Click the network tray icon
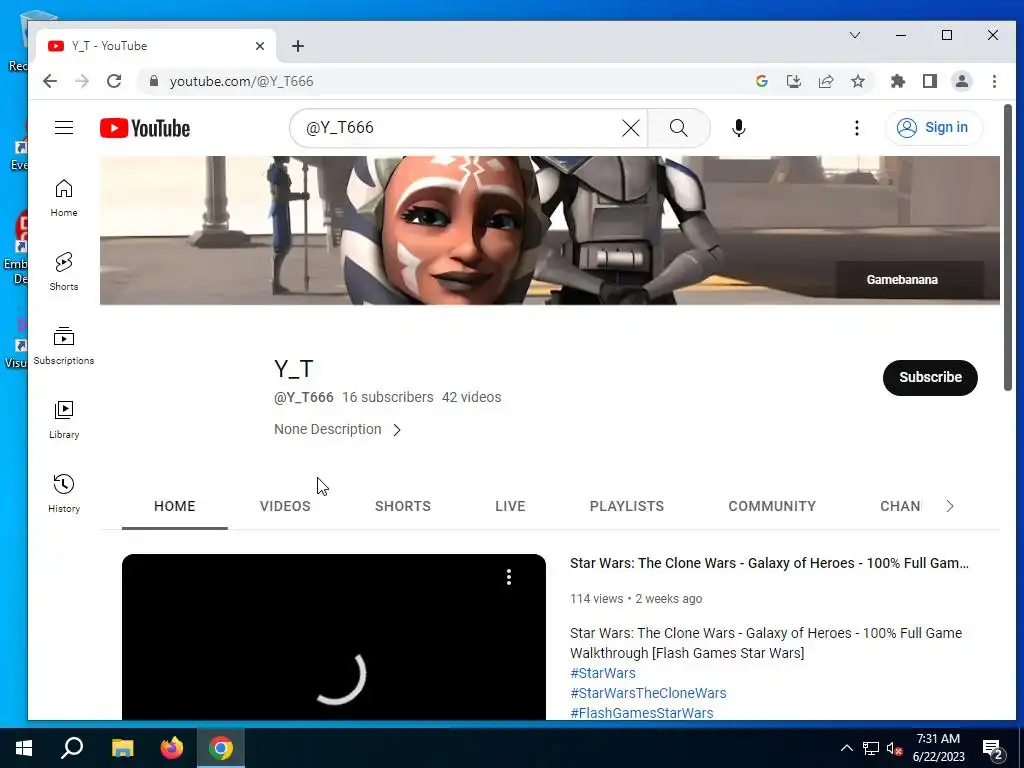The image size is (1024, 768). 871,748
